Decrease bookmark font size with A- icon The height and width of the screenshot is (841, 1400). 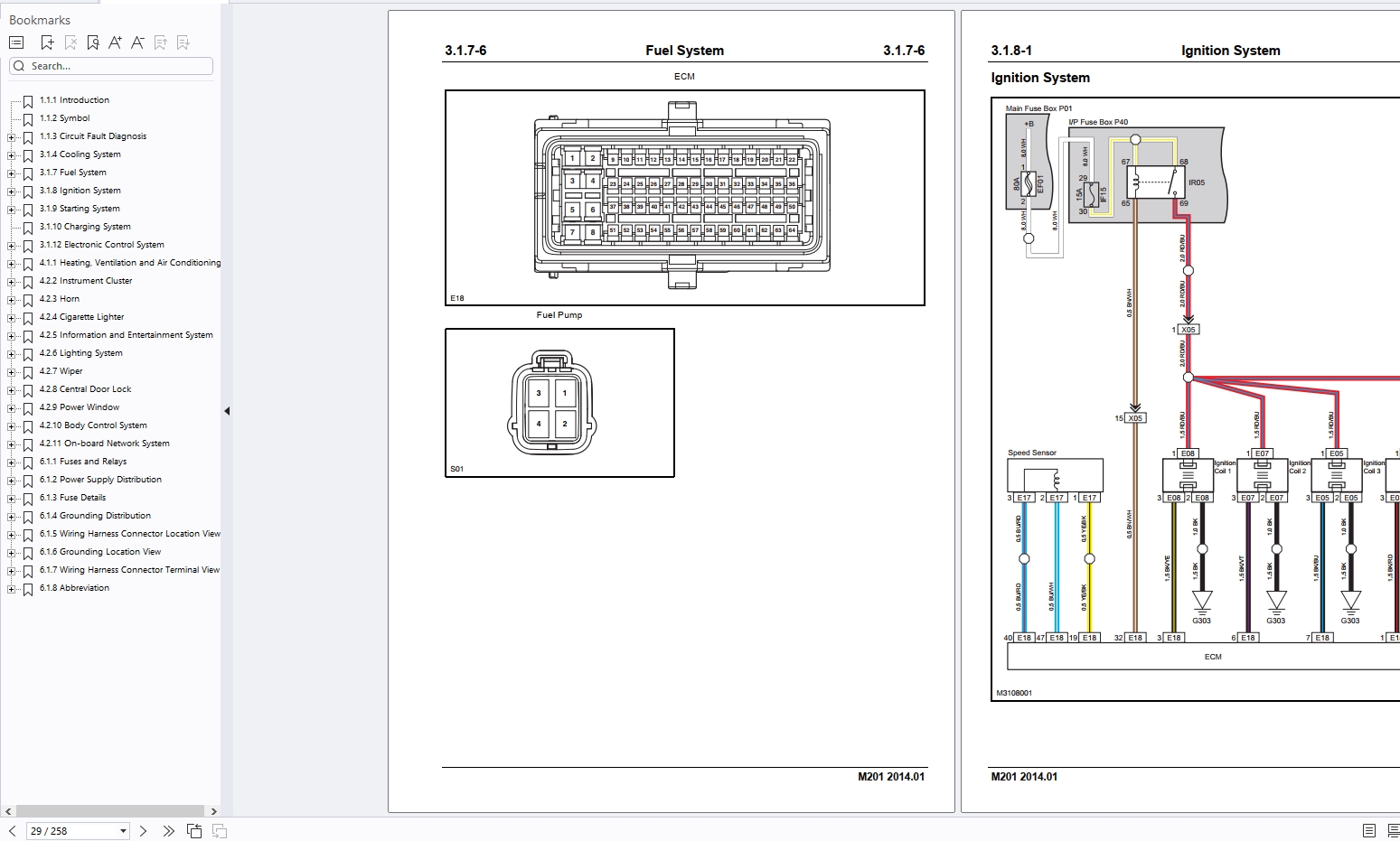137,42
